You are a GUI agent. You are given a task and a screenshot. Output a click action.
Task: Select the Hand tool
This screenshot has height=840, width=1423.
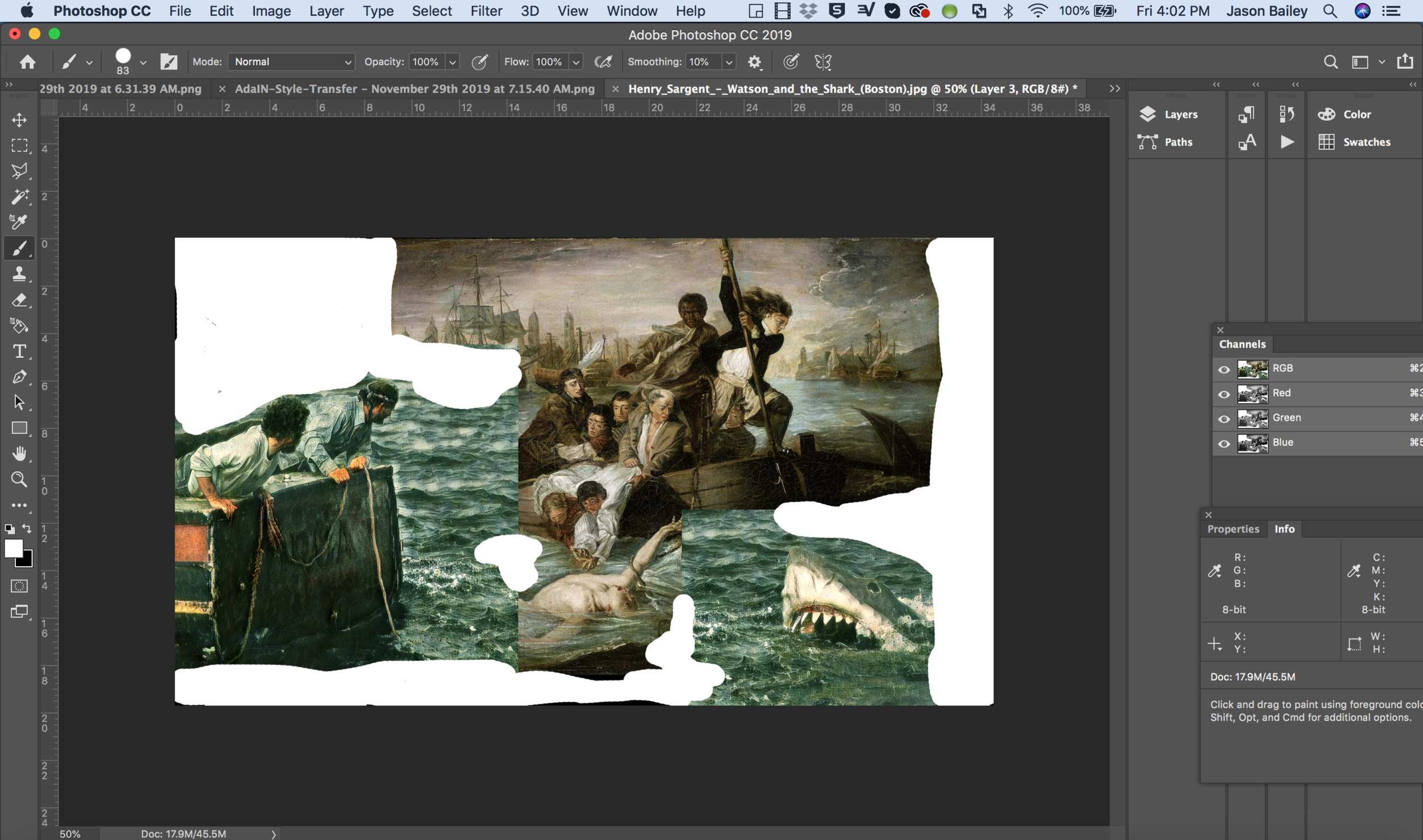point(19,454)
